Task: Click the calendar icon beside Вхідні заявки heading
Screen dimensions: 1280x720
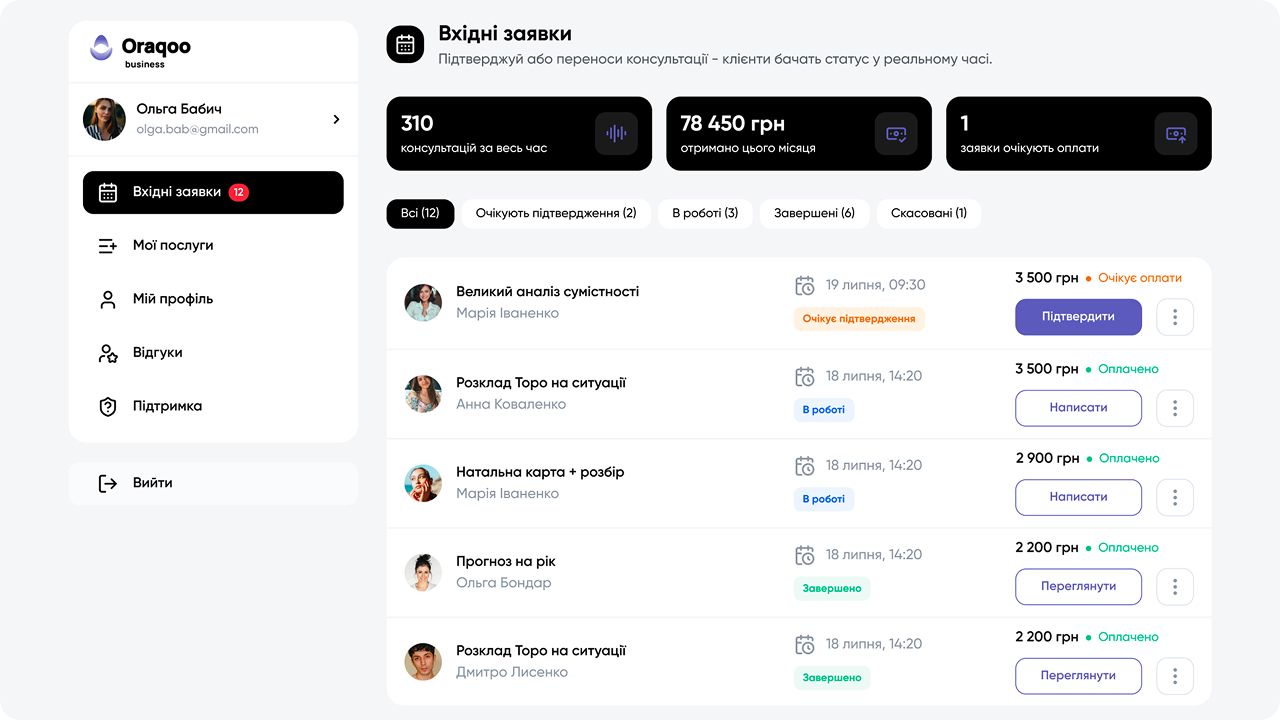Action: coord(405,44)
